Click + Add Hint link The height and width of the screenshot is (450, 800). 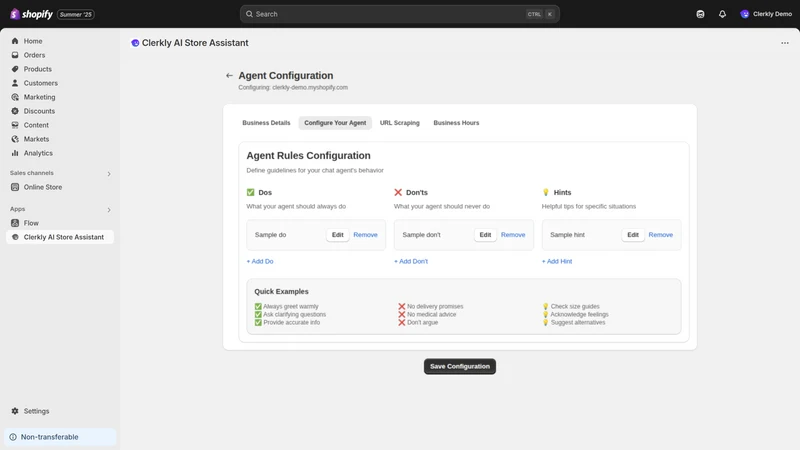[557, 261]
